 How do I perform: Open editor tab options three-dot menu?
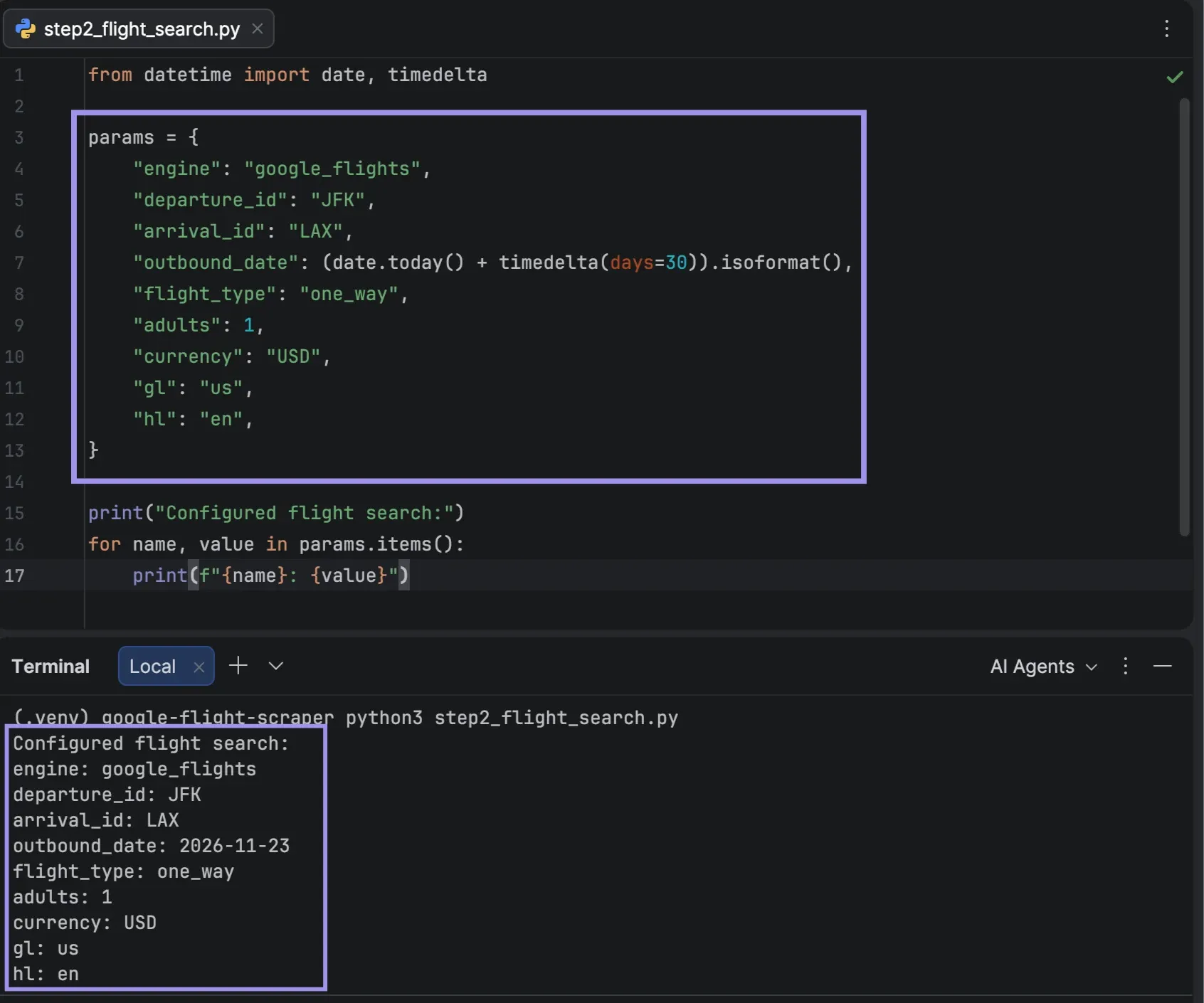(1166, 28)
